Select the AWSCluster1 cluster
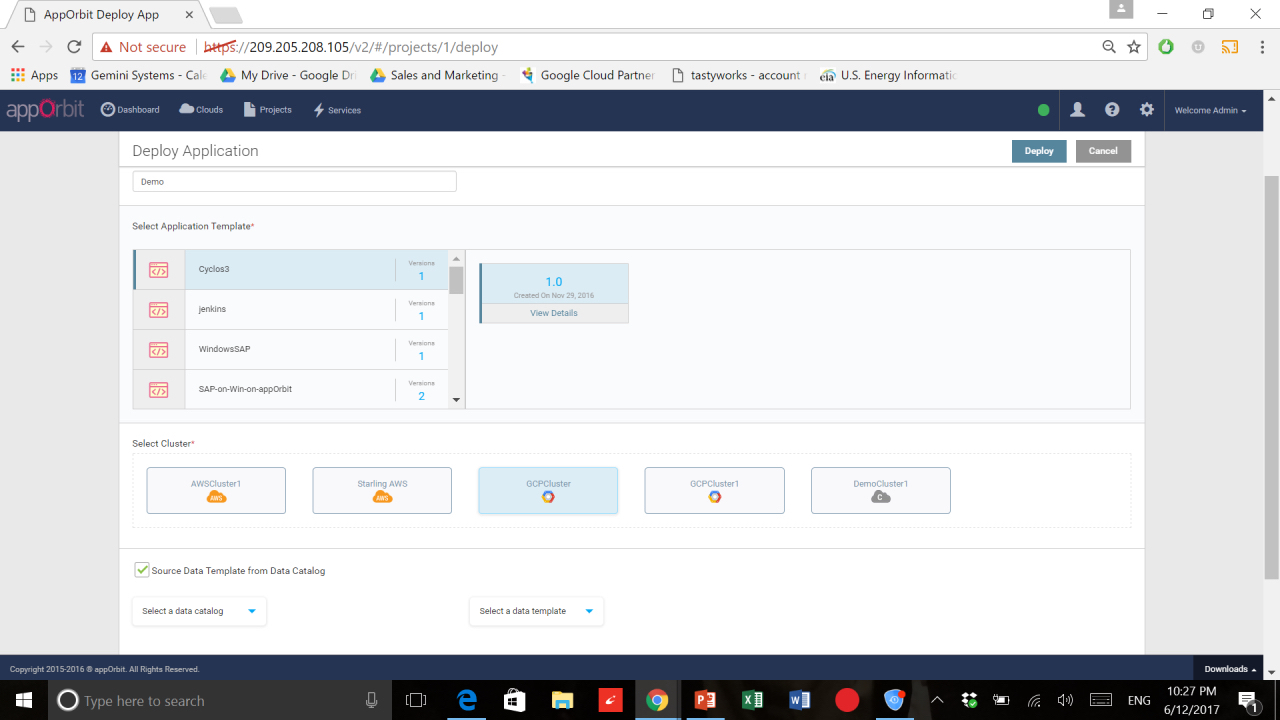Screen dimensions: 1280x720 click(216, 490)
